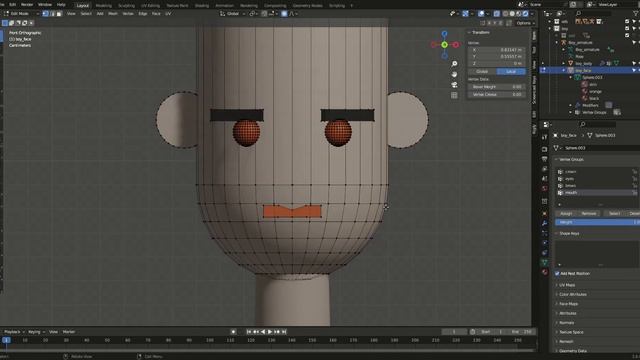Expand Modifiers in outliner

pos(571,105)
